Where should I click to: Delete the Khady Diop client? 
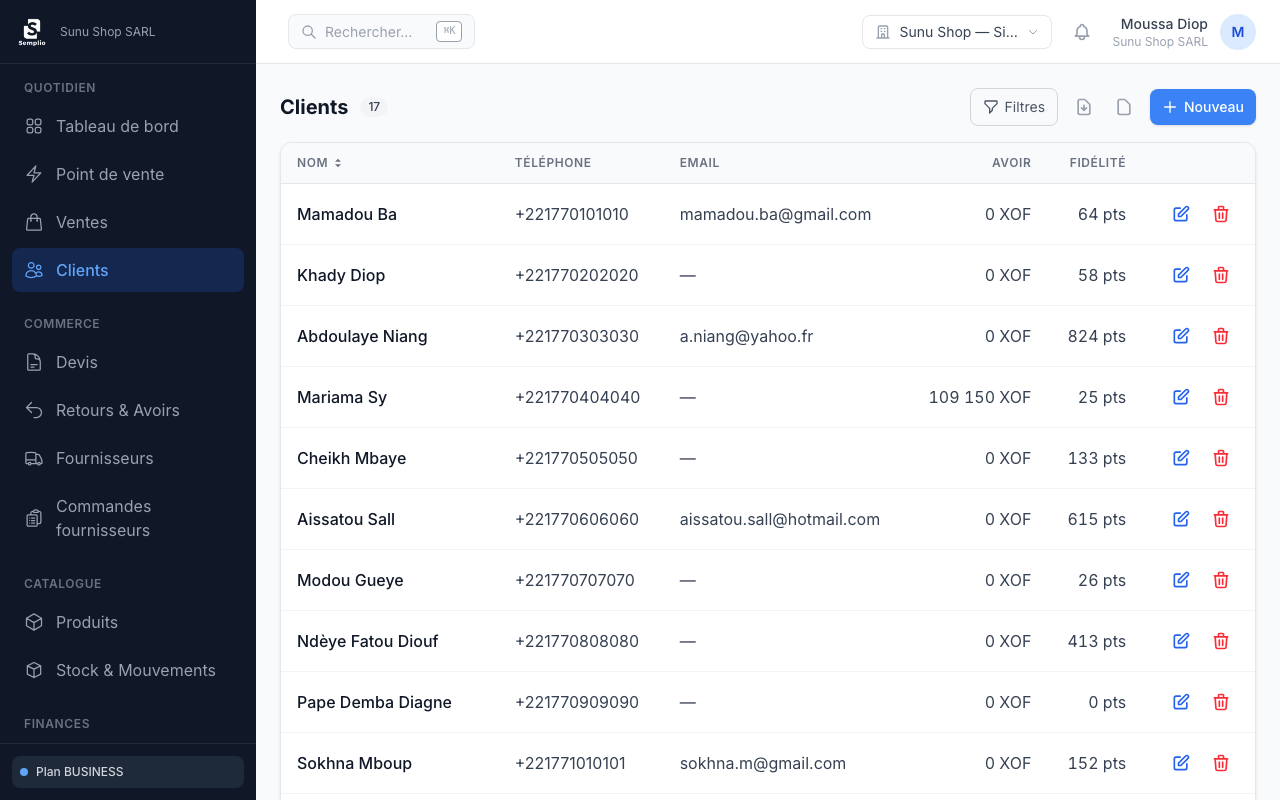click(1221, 275)
